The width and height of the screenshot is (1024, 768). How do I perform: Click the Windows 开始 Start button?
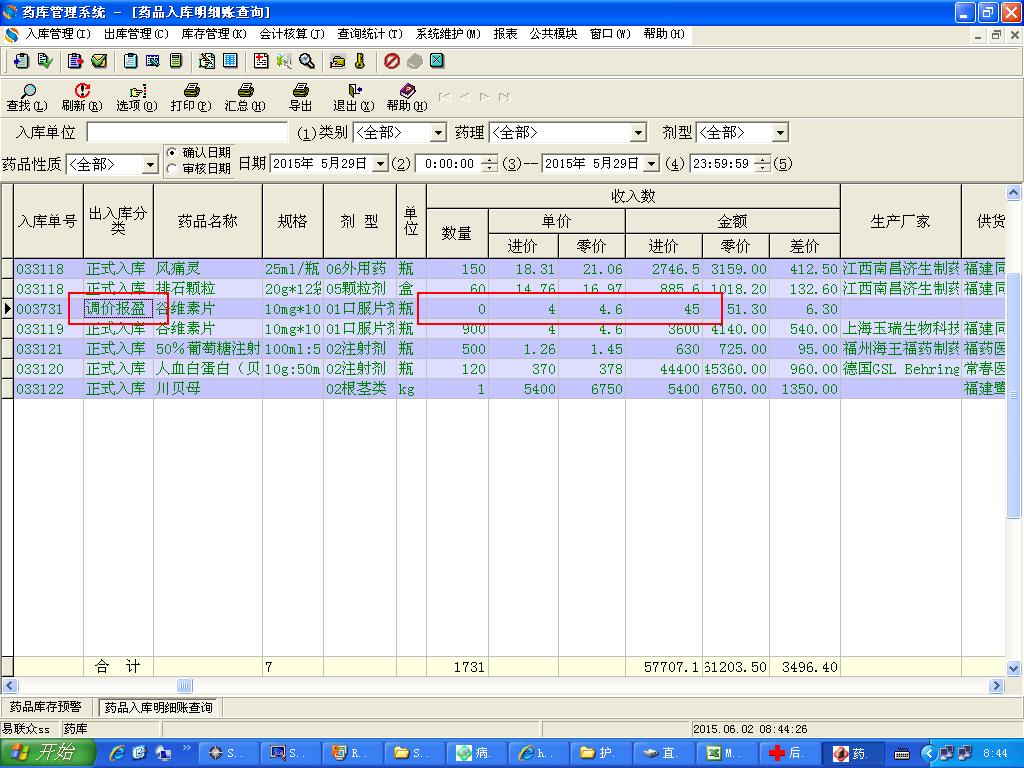(x=48, y=753)
